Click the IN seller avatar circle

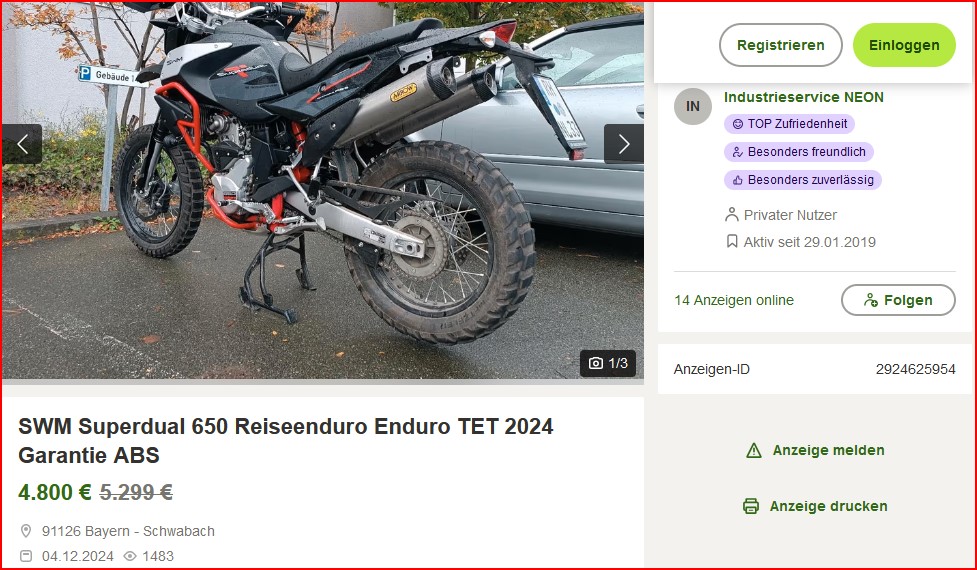[692, 107]
